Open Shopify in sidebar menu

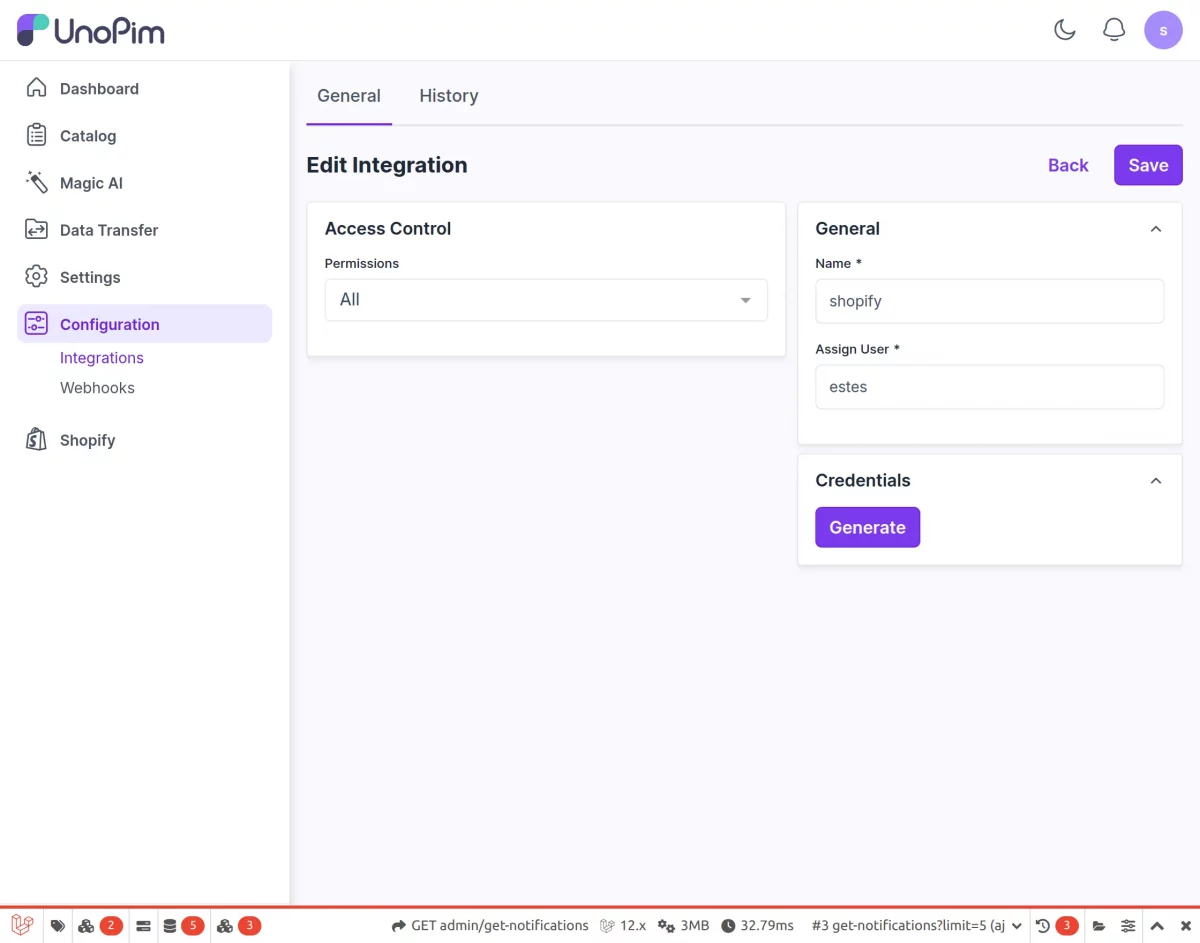coord(144,439)
